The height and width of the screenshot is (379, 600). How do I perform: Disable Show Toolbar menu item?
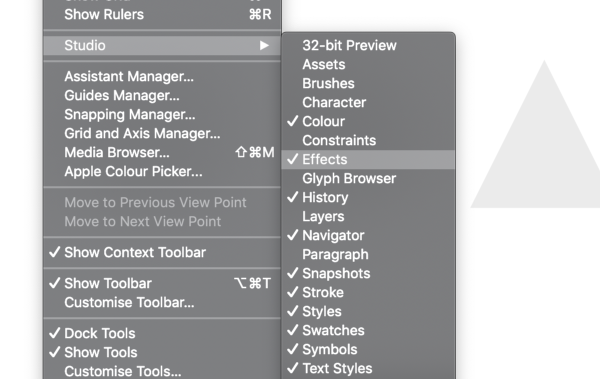click(162, 283)
